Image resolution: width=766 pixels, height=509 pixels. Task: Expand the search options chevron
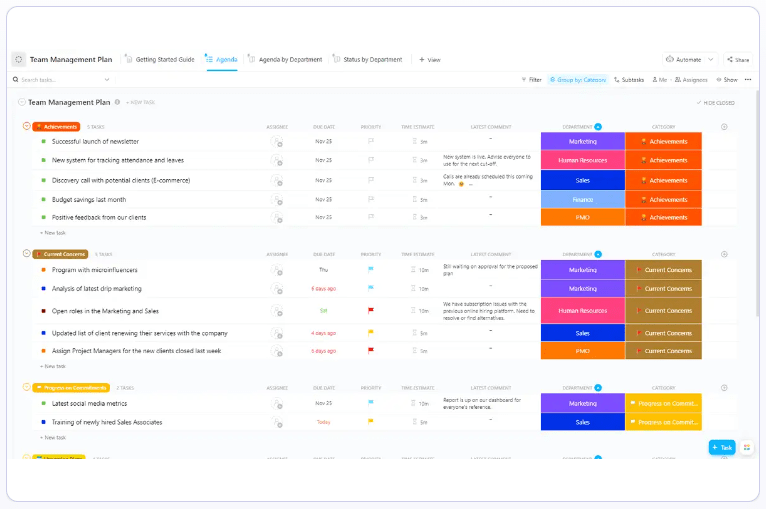107,80
